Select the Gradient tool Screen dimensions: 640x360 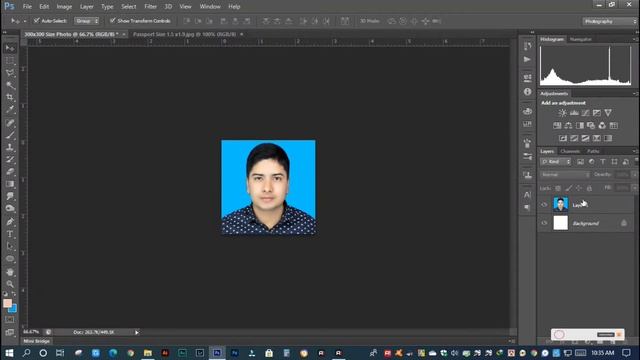pyautogui.click(x=10, y=184)
